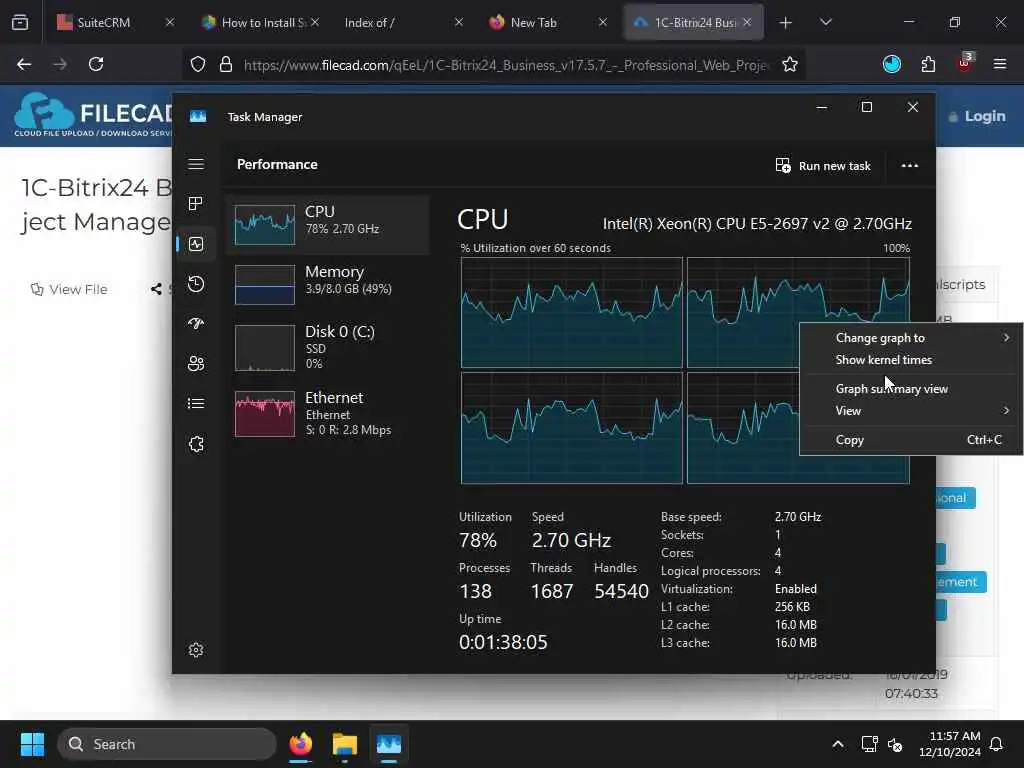1024x768 pixels.
Task: Open Firefox application menu
Action: pos(1000,64)
